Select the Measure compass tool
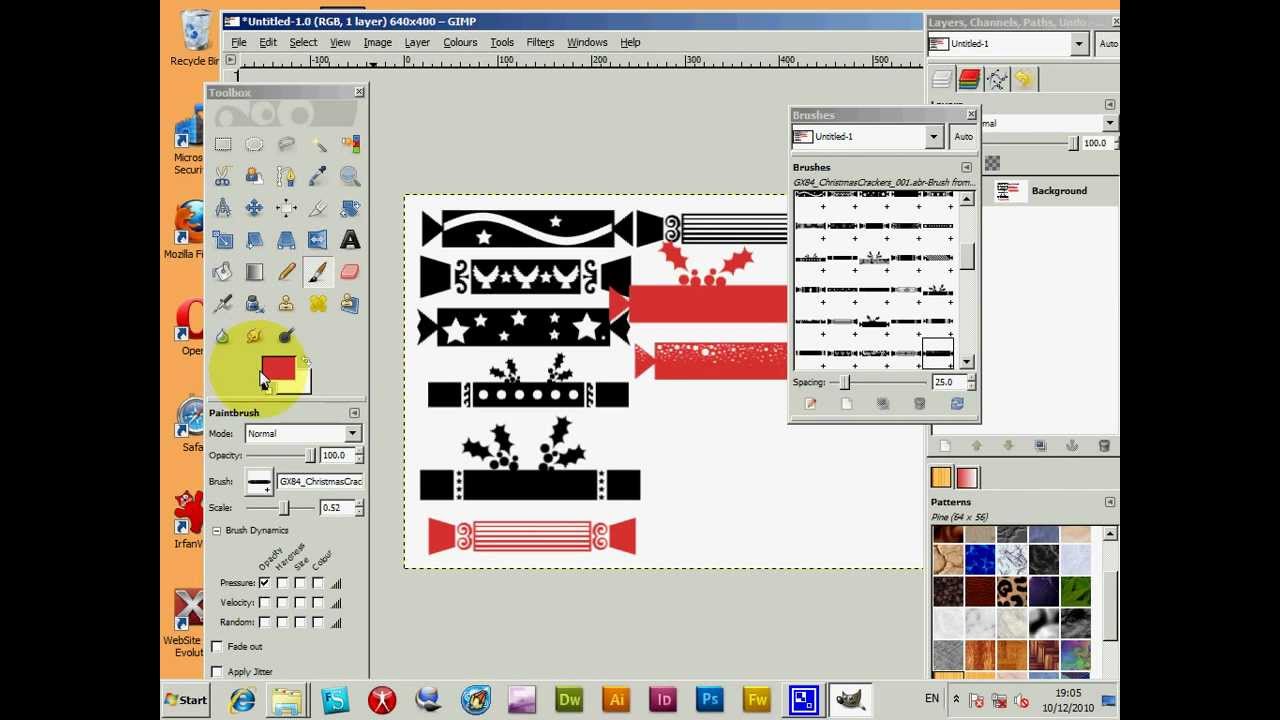This screenshot has width=1280, height=720. point(223,208)
